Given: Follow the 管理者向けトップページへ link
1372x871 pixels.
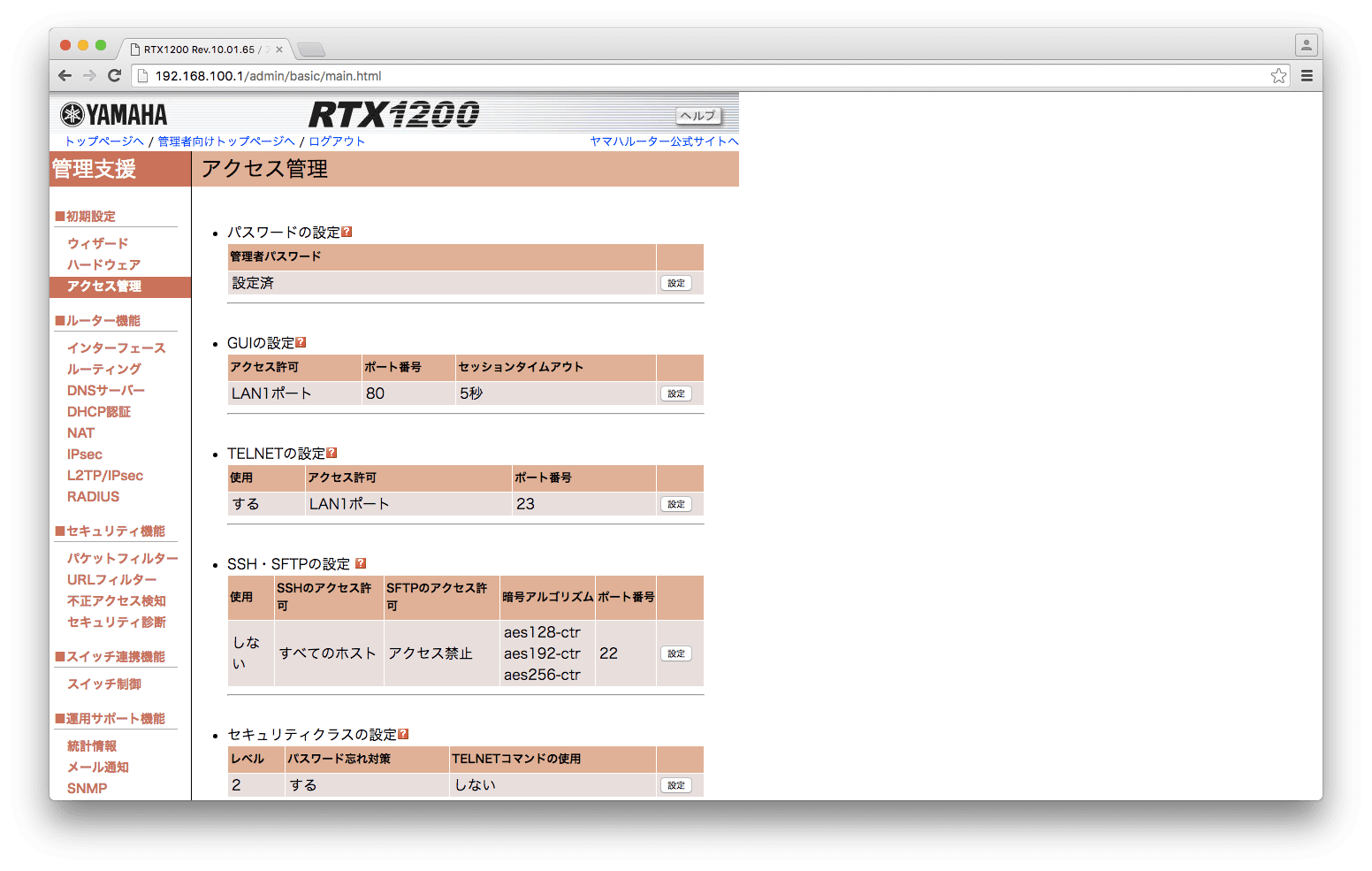Looking at the screenshot, I should click(x=226, y=141).
